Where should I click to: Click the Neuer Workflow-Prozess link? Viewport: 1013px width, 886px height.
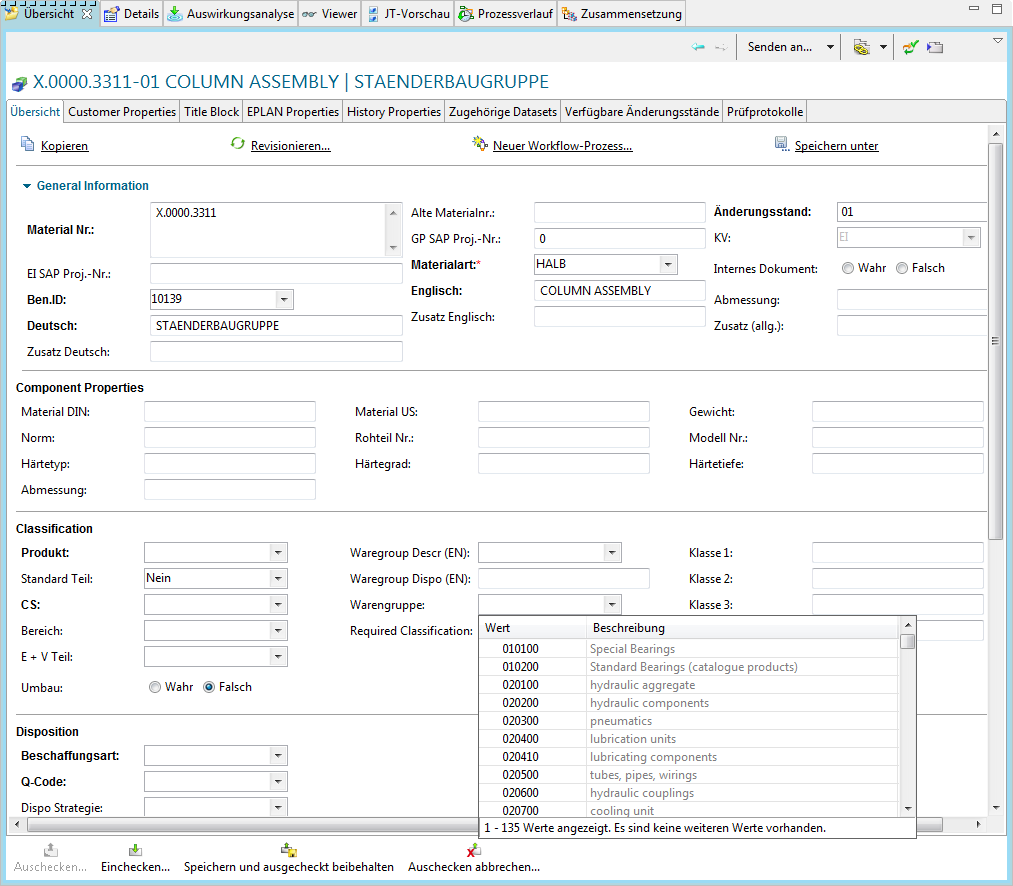[562, 146]
